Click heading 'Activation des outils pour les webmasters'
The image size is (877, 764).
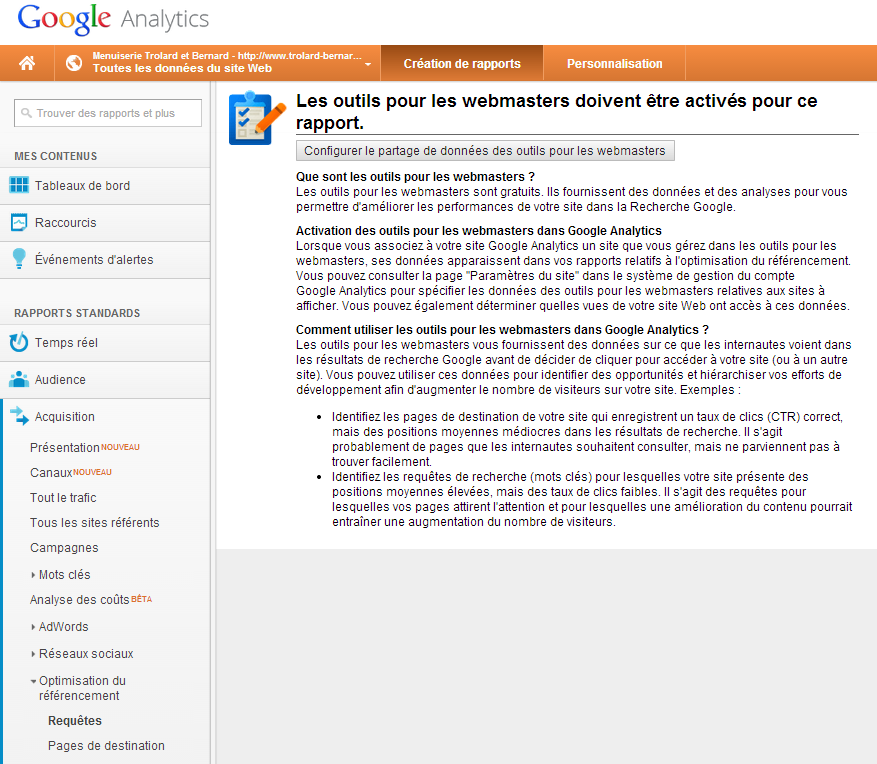pos(479,231)
